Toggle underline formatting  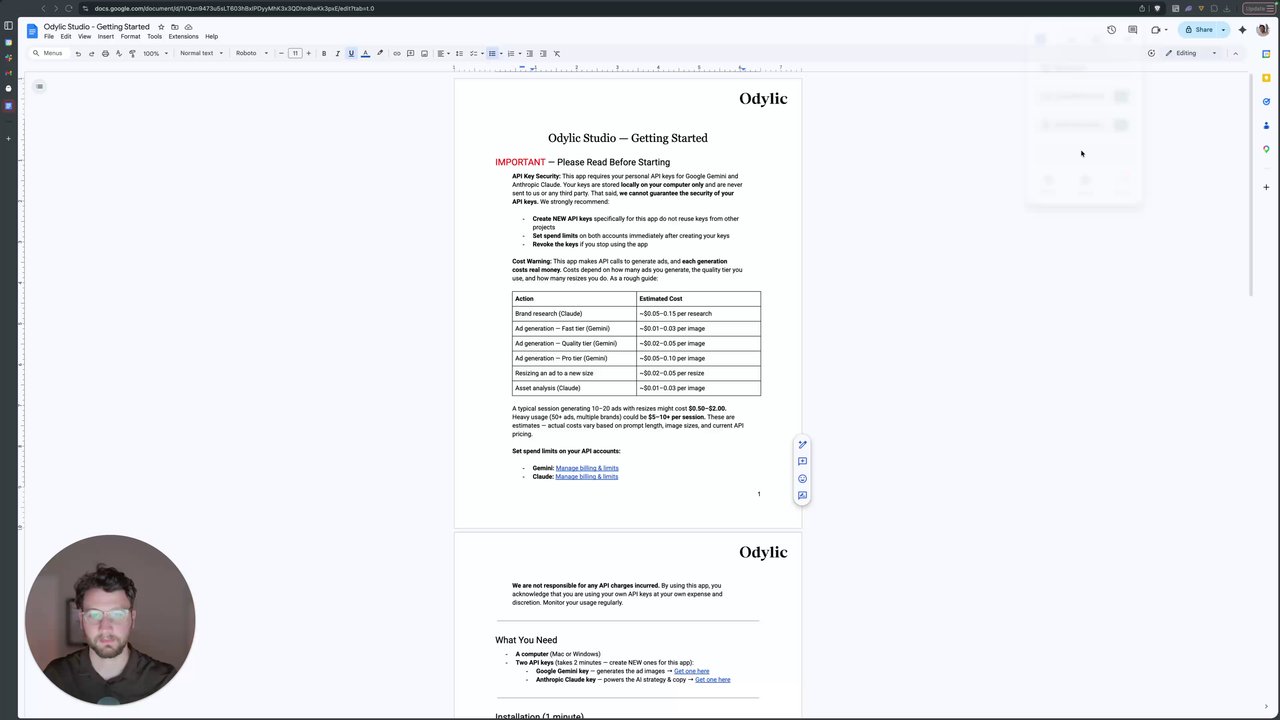pos(351,53)
